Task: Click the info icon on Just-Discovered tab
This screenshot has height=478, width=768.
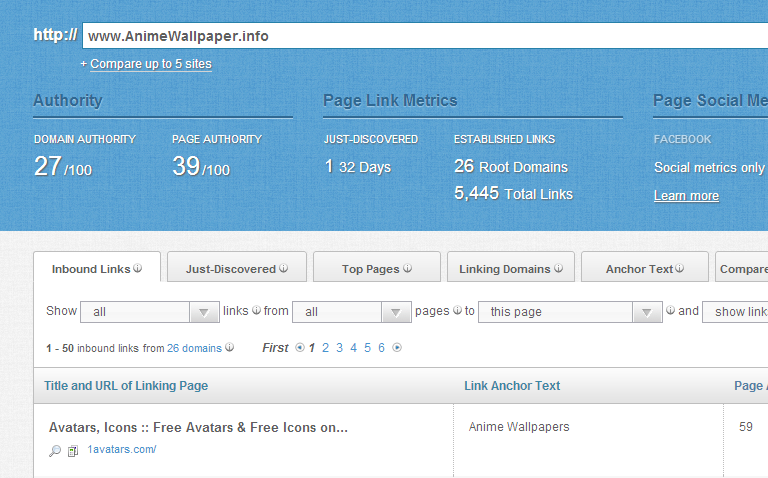Action: point(284,268)
